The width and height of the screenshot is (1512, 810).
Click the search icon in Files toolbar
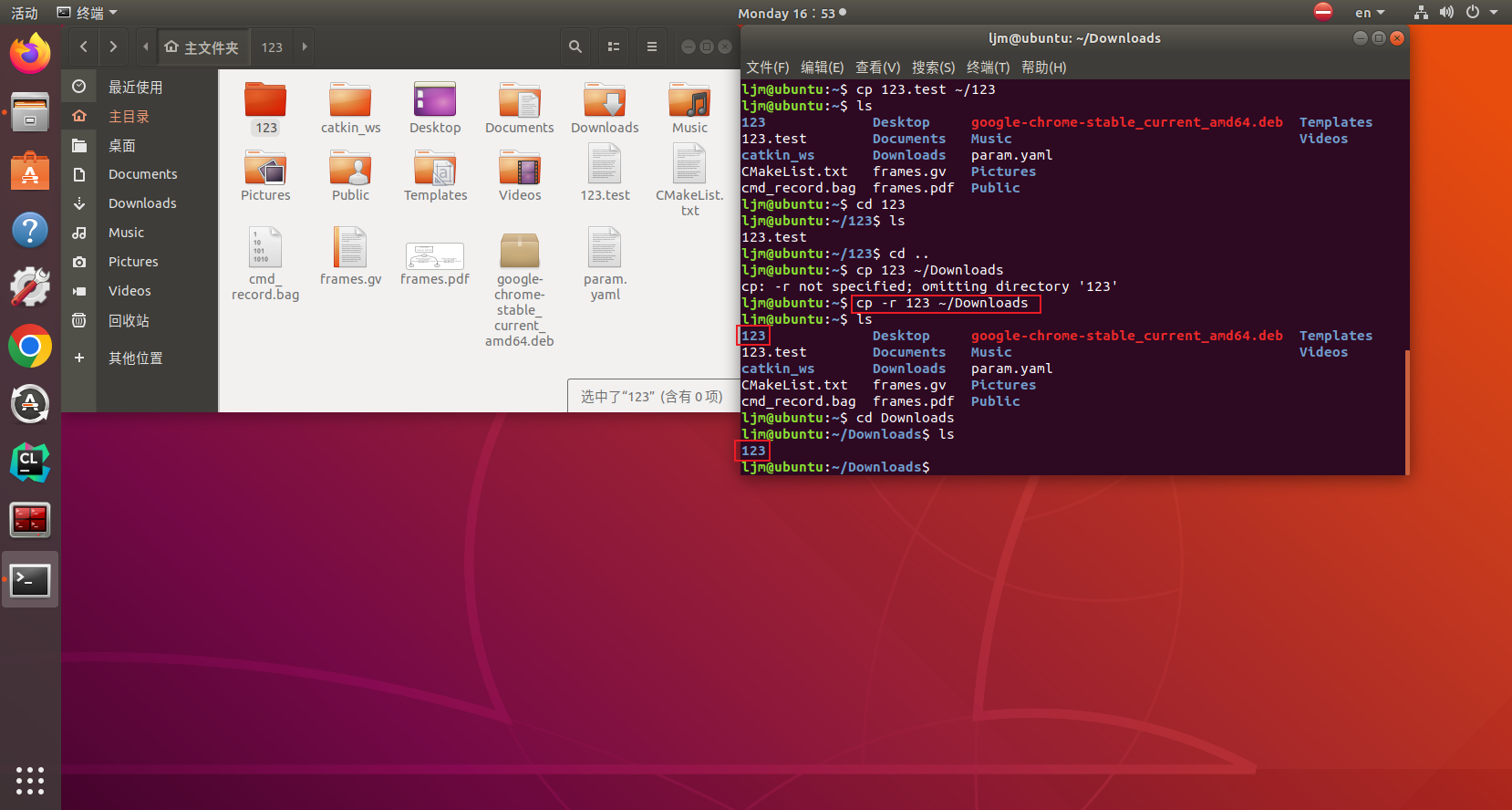tap(575, 47)
